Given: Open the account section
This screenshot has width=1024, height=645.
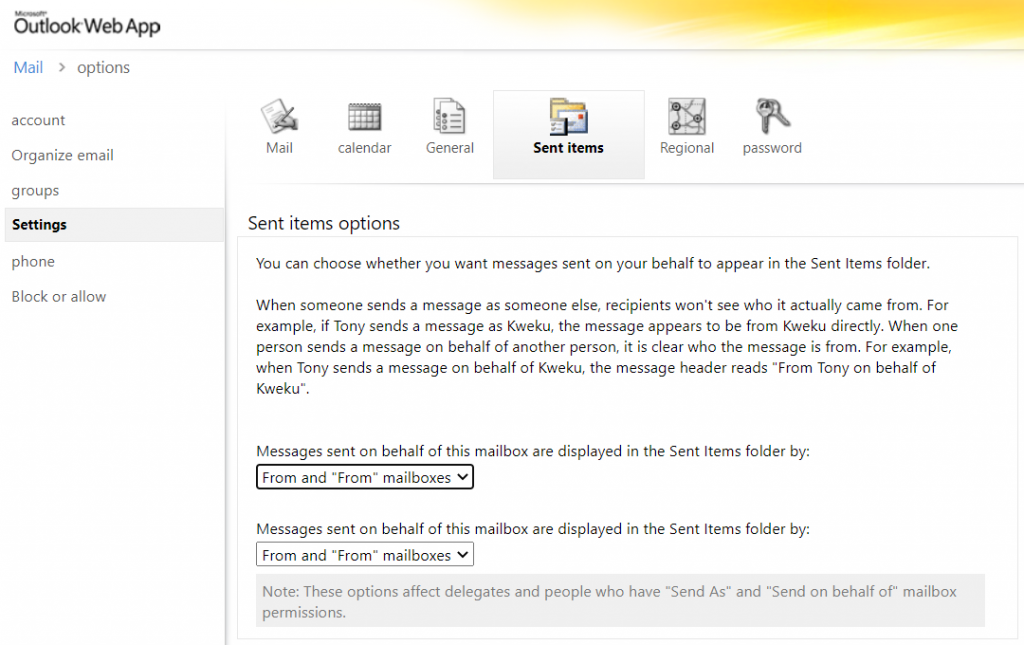Looking at the screenshot, I should pos(38,120).
